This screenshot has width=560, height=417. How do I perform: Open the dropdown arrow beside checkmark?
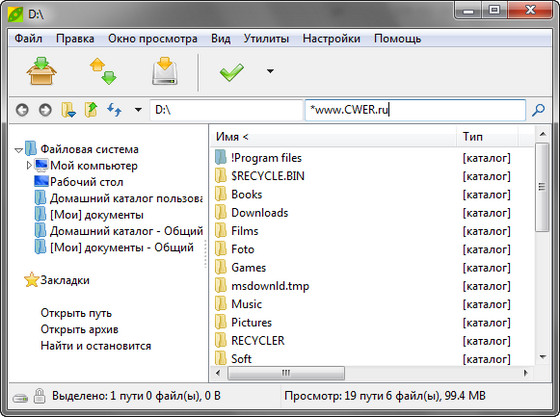[270, 71]
